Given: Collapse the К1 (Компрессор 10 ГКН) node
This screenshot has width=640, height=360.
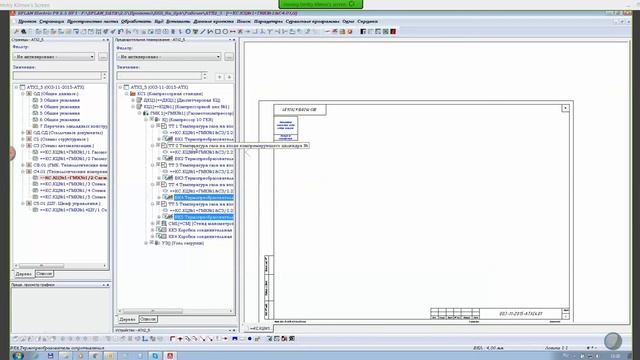Looking at the screenshot, I should (146, 120).
